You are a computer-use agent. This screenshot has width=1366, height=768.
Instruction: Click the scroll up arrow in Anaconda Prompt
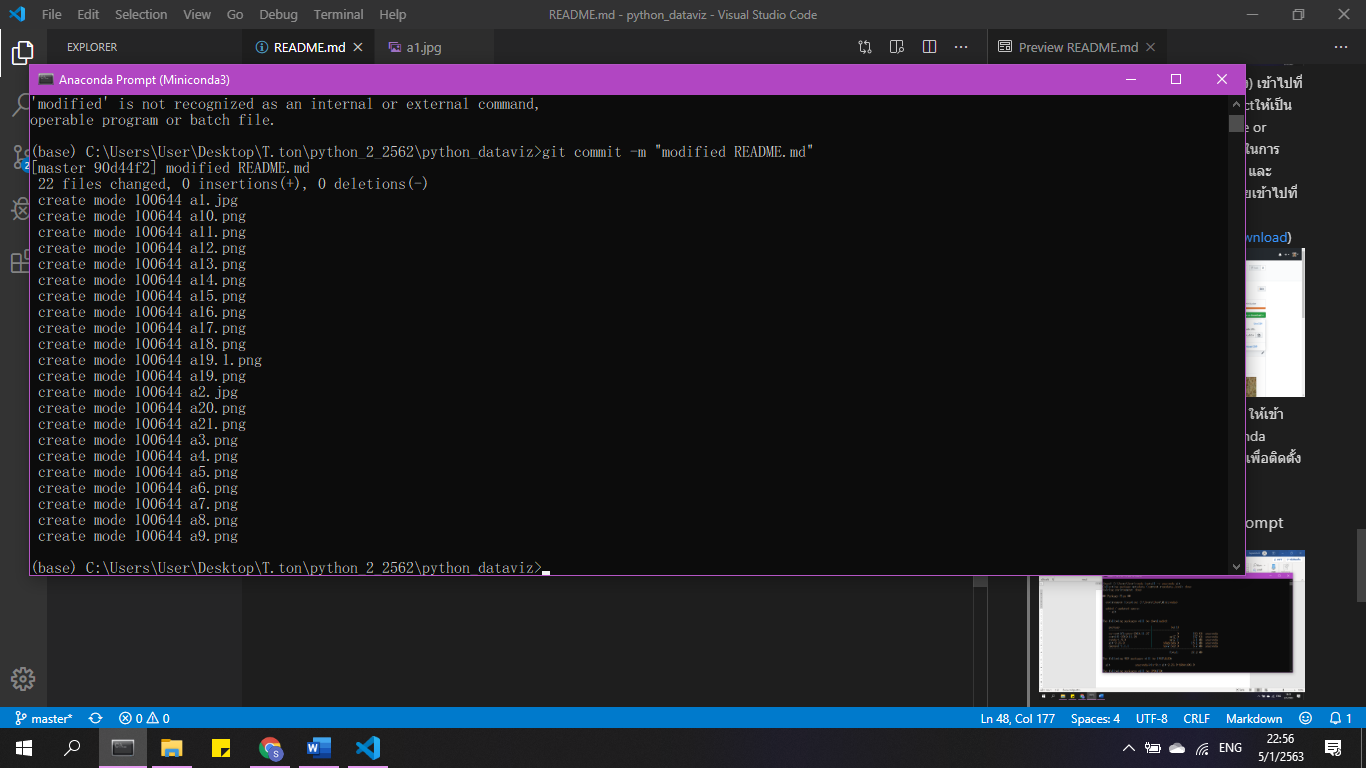click(x=1236, y=103)
